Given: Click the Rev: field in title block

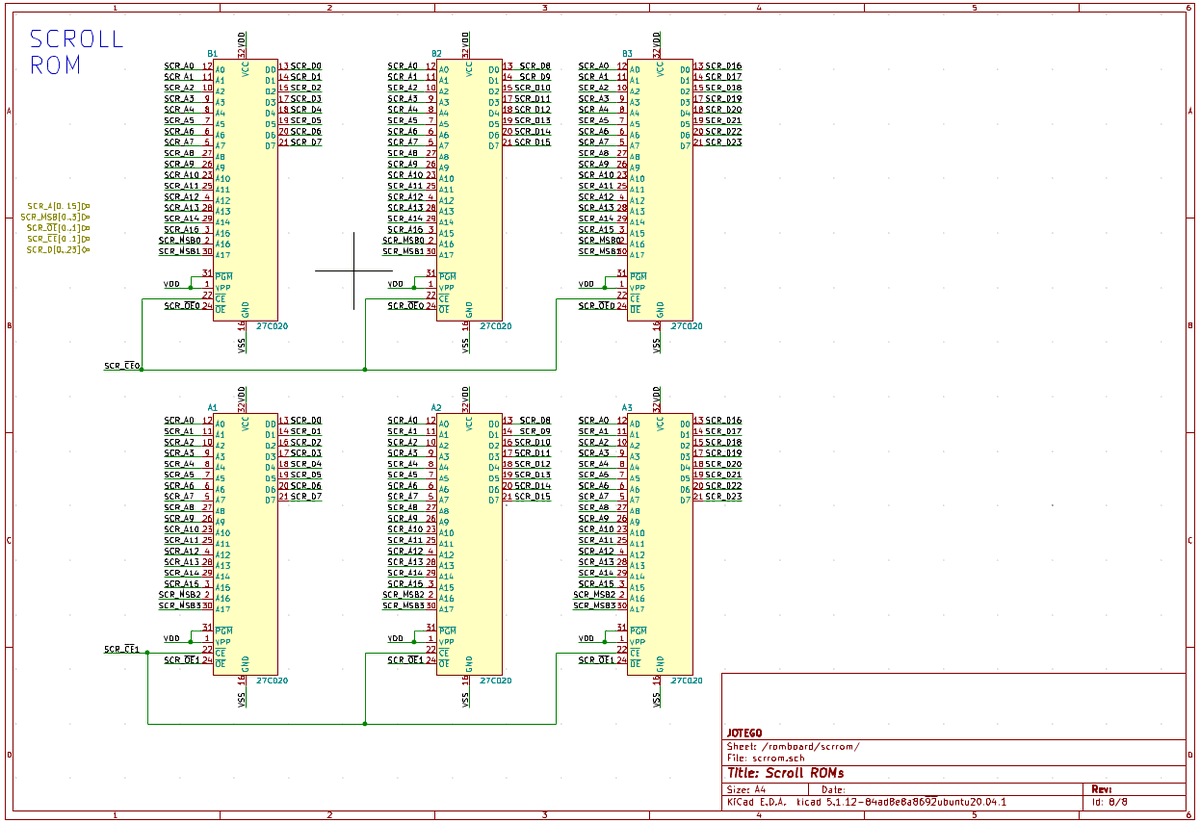Looking at the screenshot, I should (x=1101, y=790).
